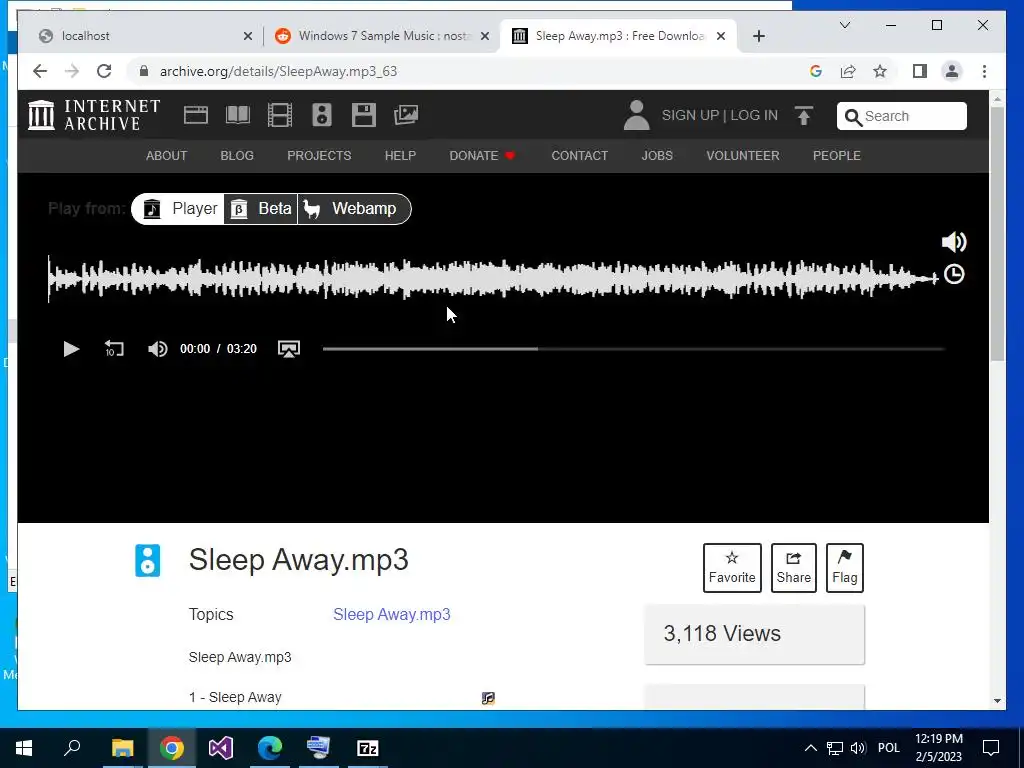Viewport: 1024px width, 768px height.
Task: Open a new browser tab
Action: (758, 36)
